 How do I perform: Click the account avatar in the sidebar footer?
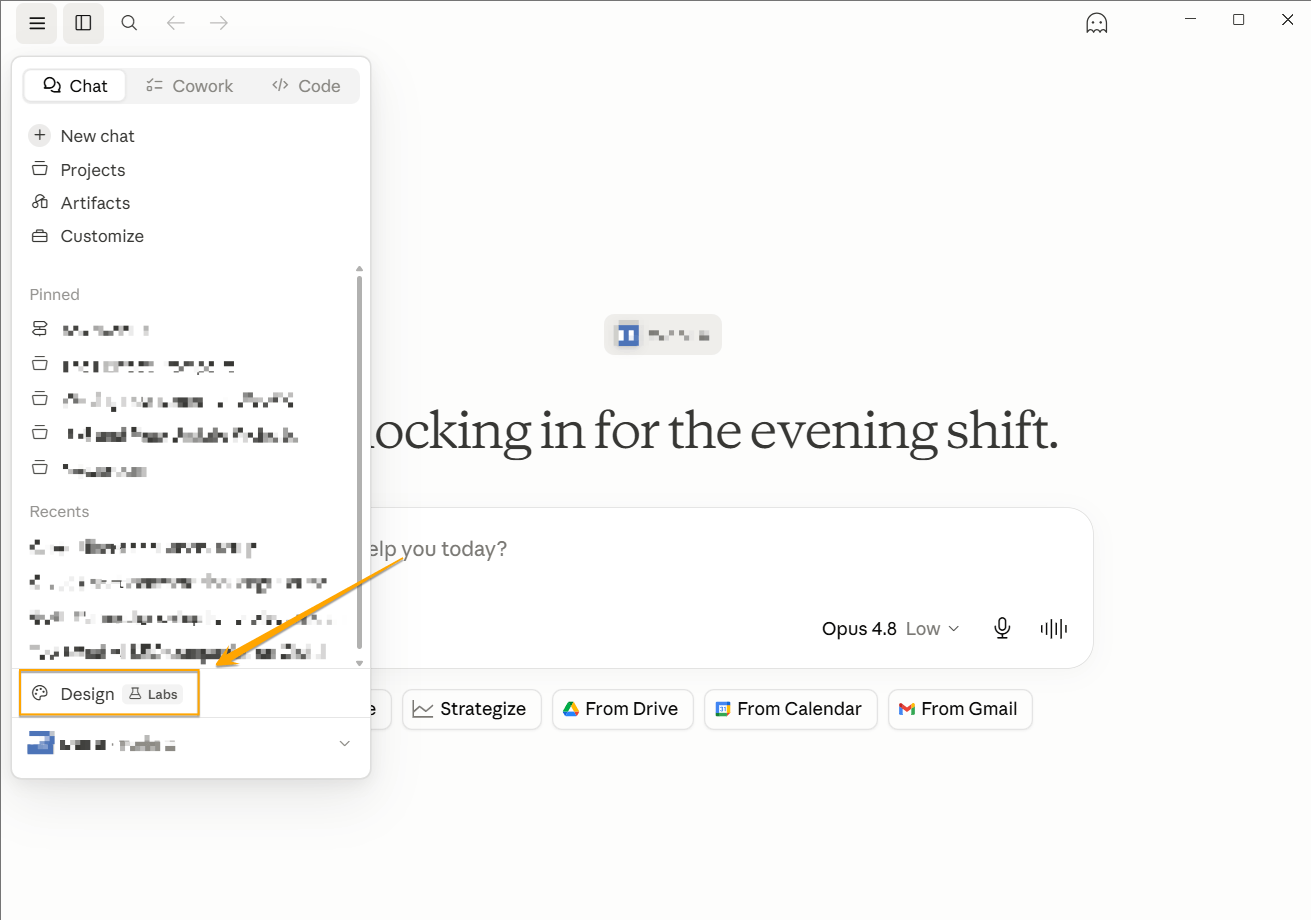click(x=40, y=743)
